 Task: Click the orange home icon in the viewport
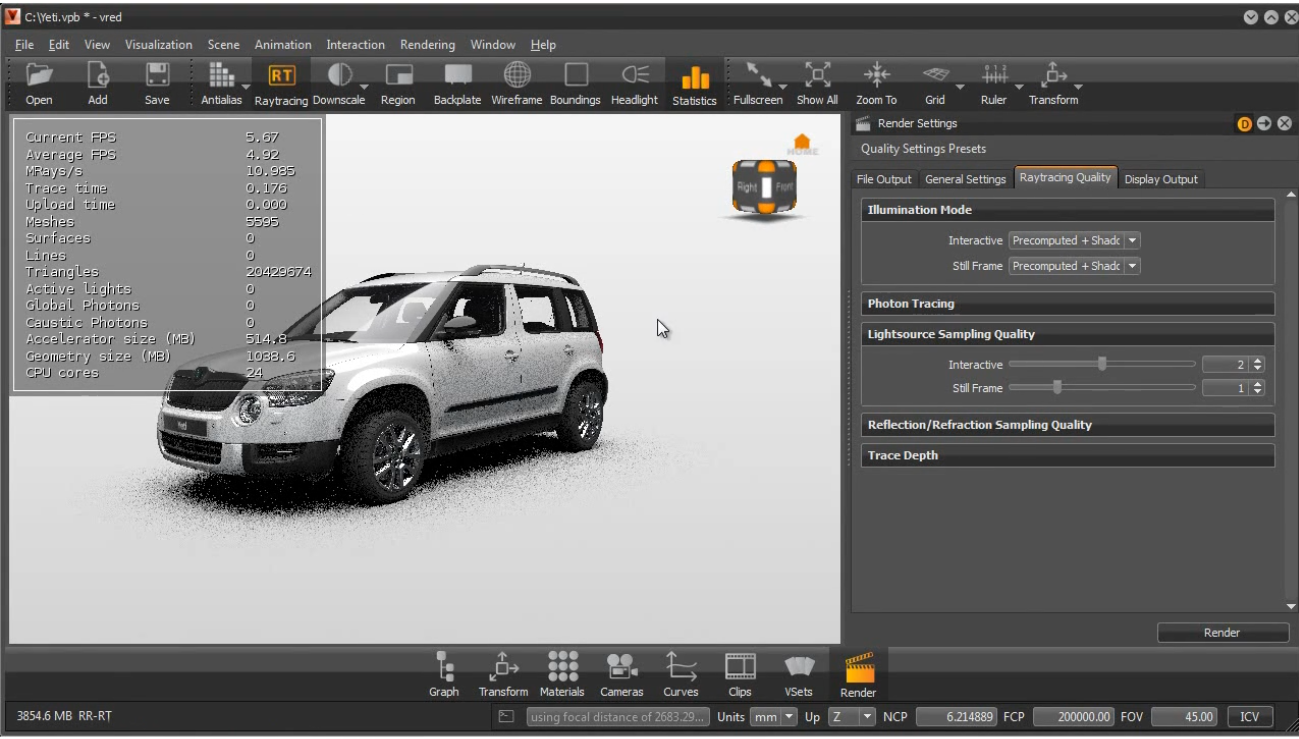click(802, 143)
